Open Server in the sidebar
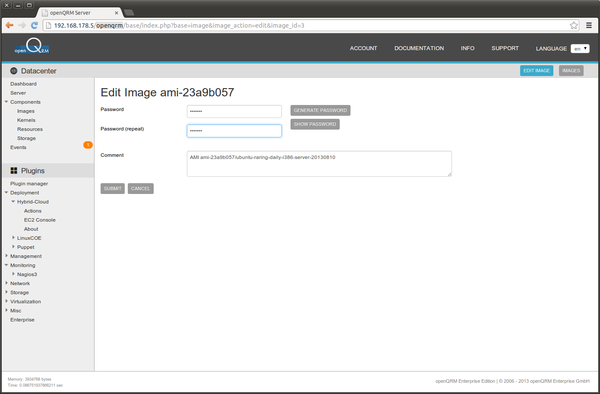Image resolution: width=600 pixels, height=394 pixels. pos(18,93)
